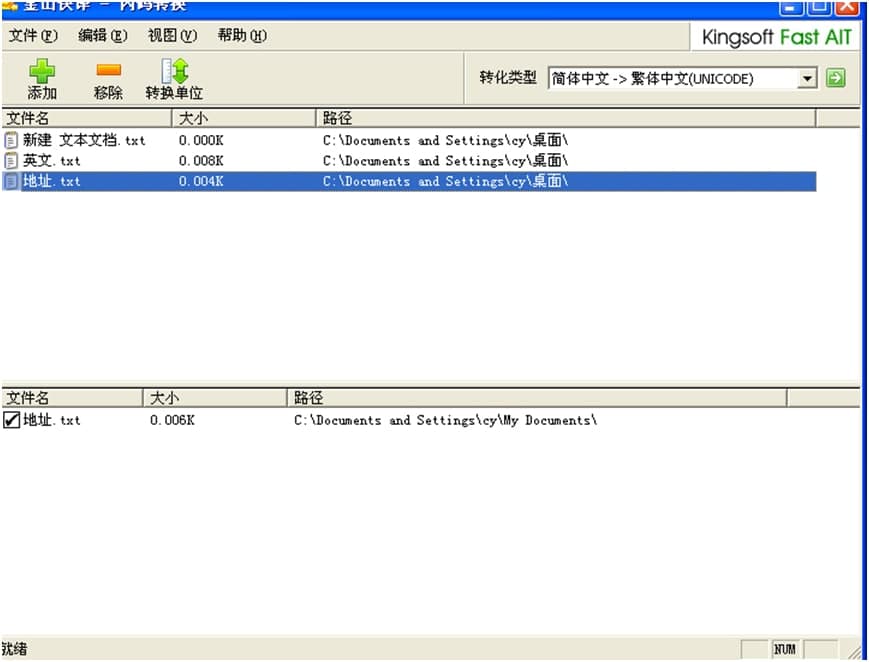Click the size value 0.006K in lower list

[x=172, y=420]
